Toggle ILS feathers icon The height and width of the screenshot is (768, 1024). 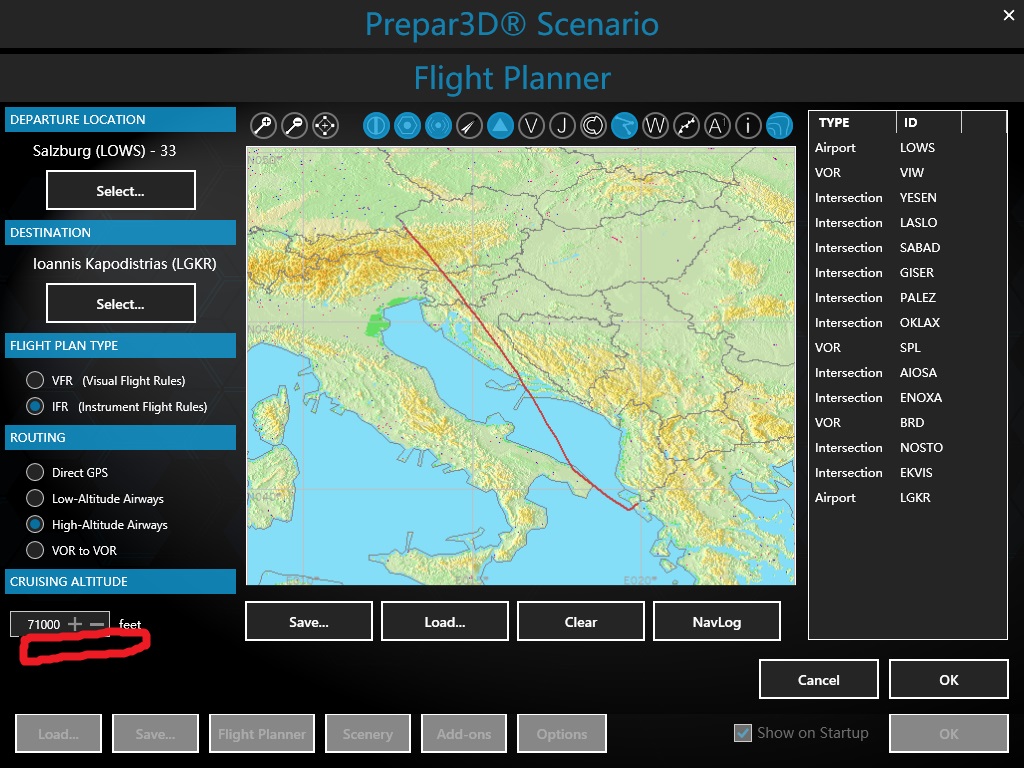(x=469, y=125)
